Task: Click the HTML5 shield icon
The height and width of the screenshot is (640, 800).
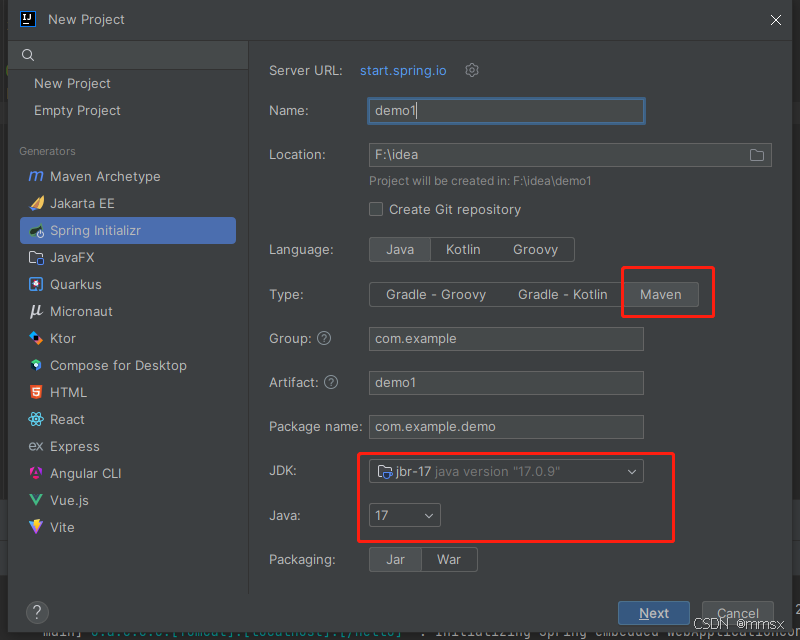Action: point(36,392)
